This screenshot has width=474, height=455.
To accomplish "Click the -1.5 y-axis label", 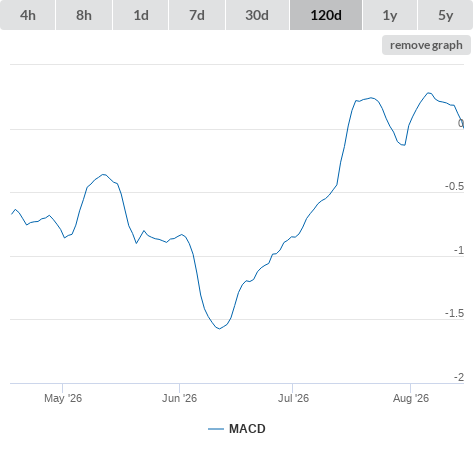I will (x=454, y=313).
